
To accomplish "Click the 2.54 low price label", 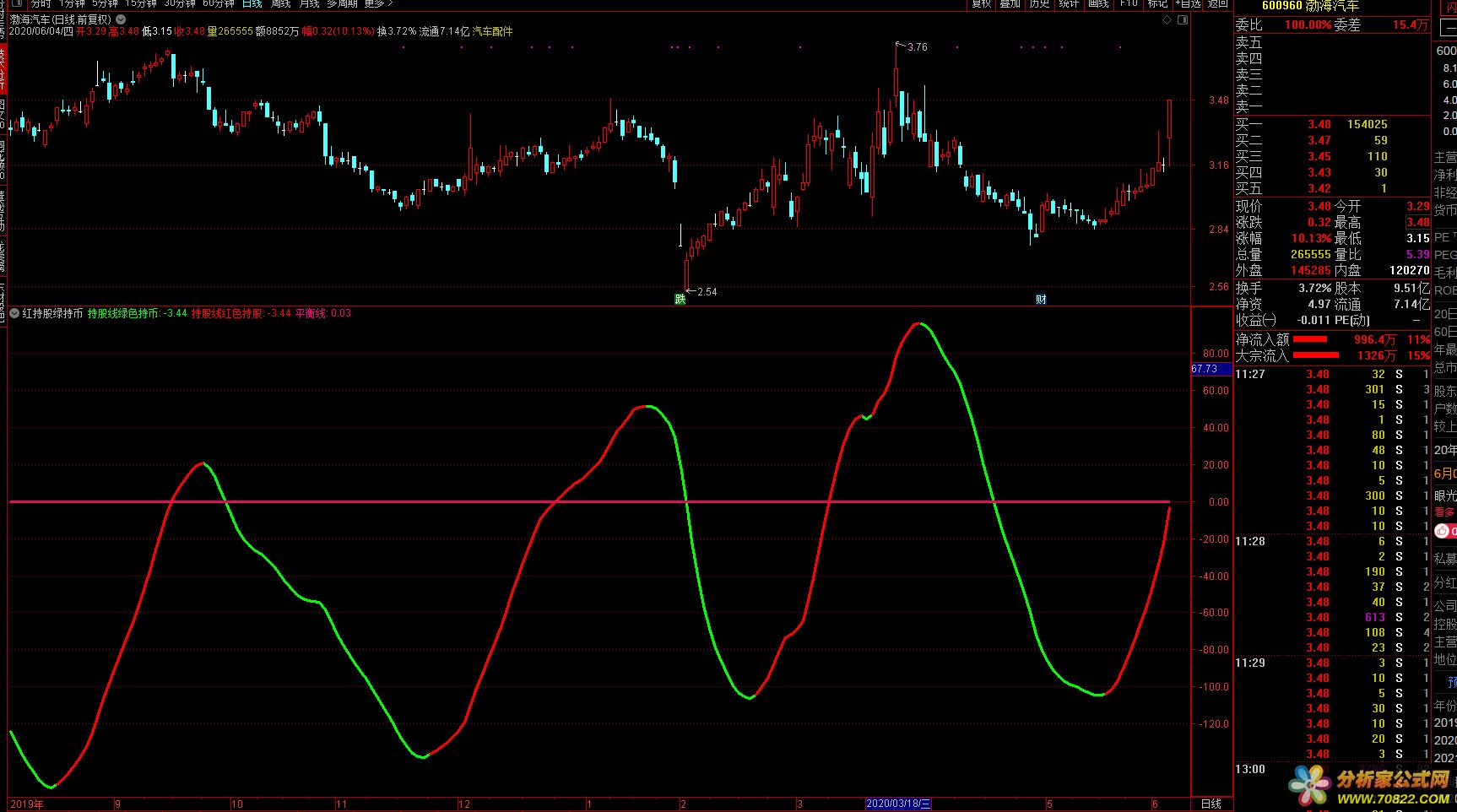I will [707, 292].
